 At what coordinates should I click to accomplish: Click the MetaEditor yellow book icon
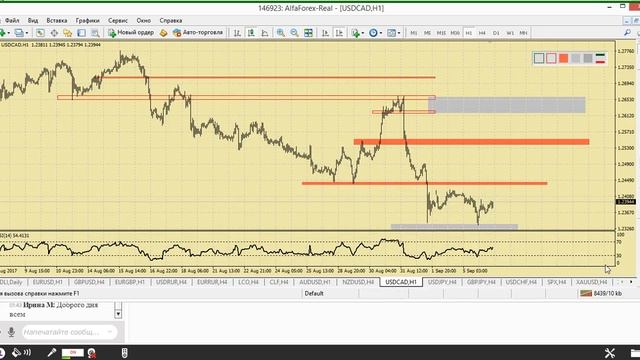click(164, 33)
